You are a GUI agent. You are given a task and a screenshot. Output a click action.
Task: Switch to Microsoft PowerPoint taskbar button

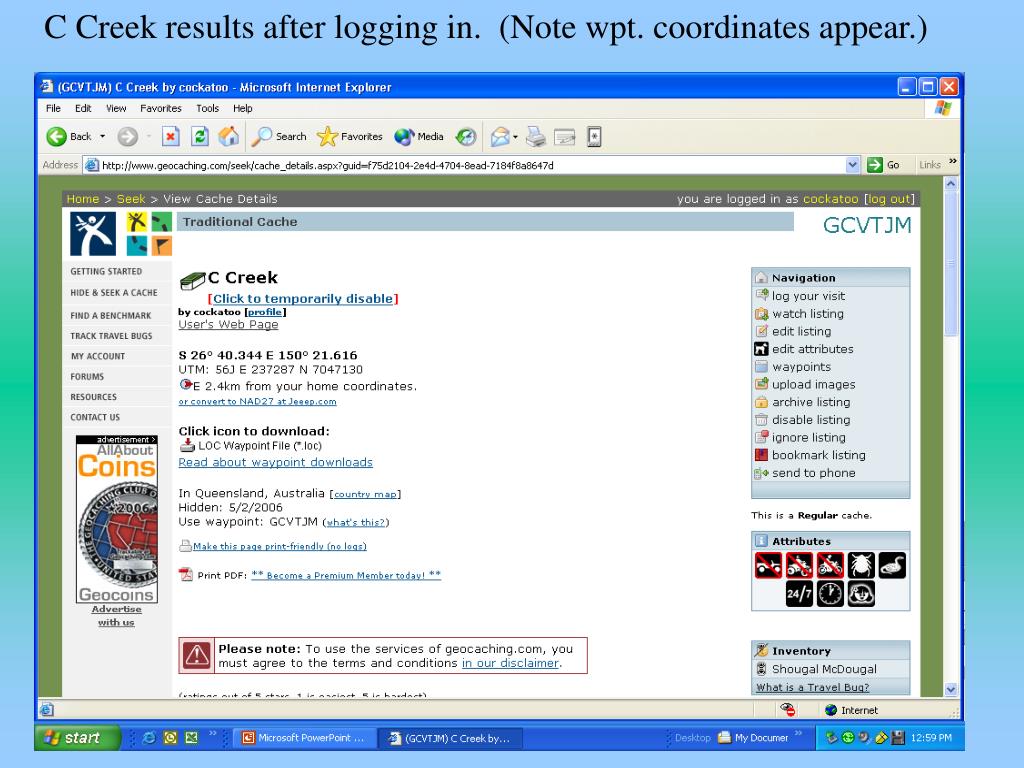coord(304,738)
